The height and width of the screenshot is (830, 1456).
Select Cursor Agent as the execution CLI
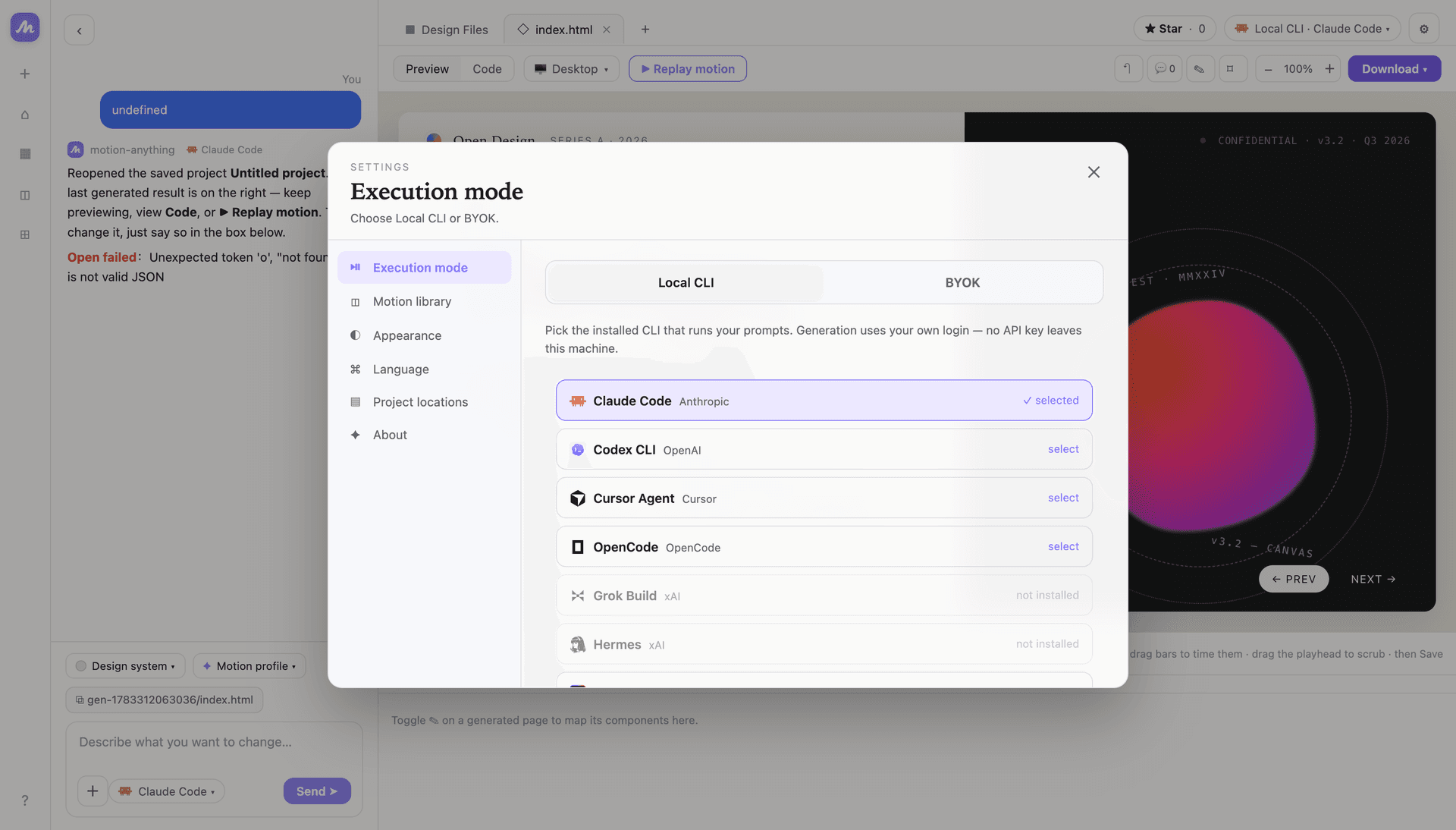824,498
